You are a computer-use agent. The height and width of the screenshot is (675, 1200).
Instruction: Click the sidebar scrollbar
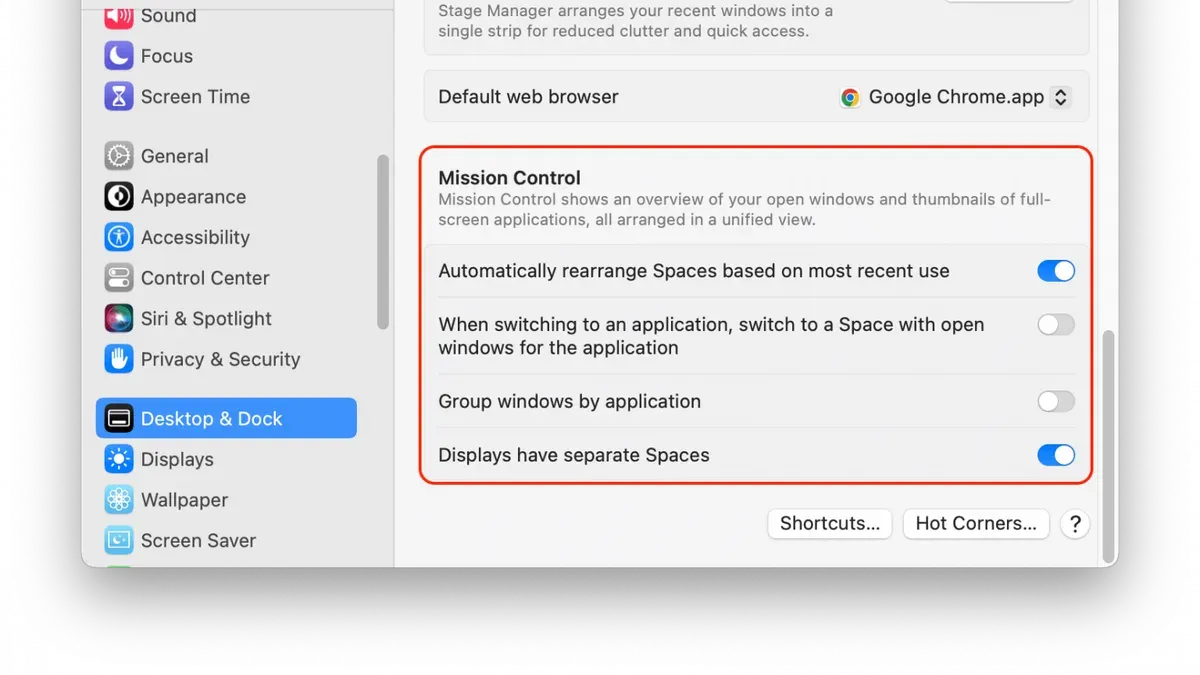[x=382, y=242]
